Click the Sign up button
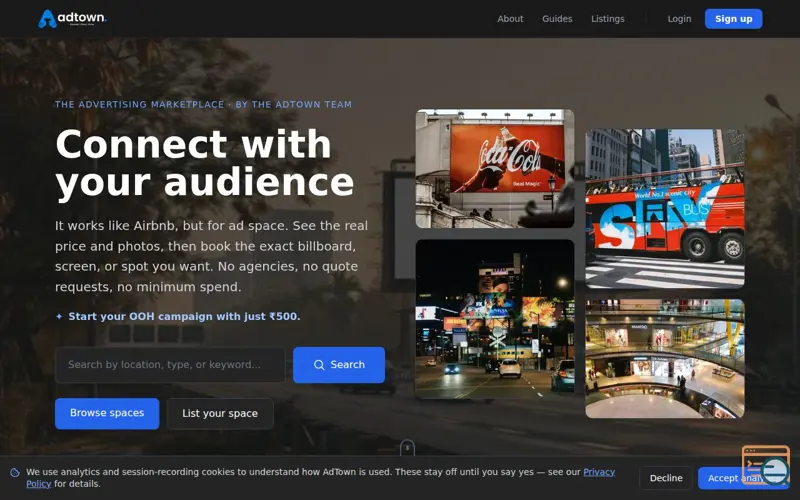 [x=734, y=19]
